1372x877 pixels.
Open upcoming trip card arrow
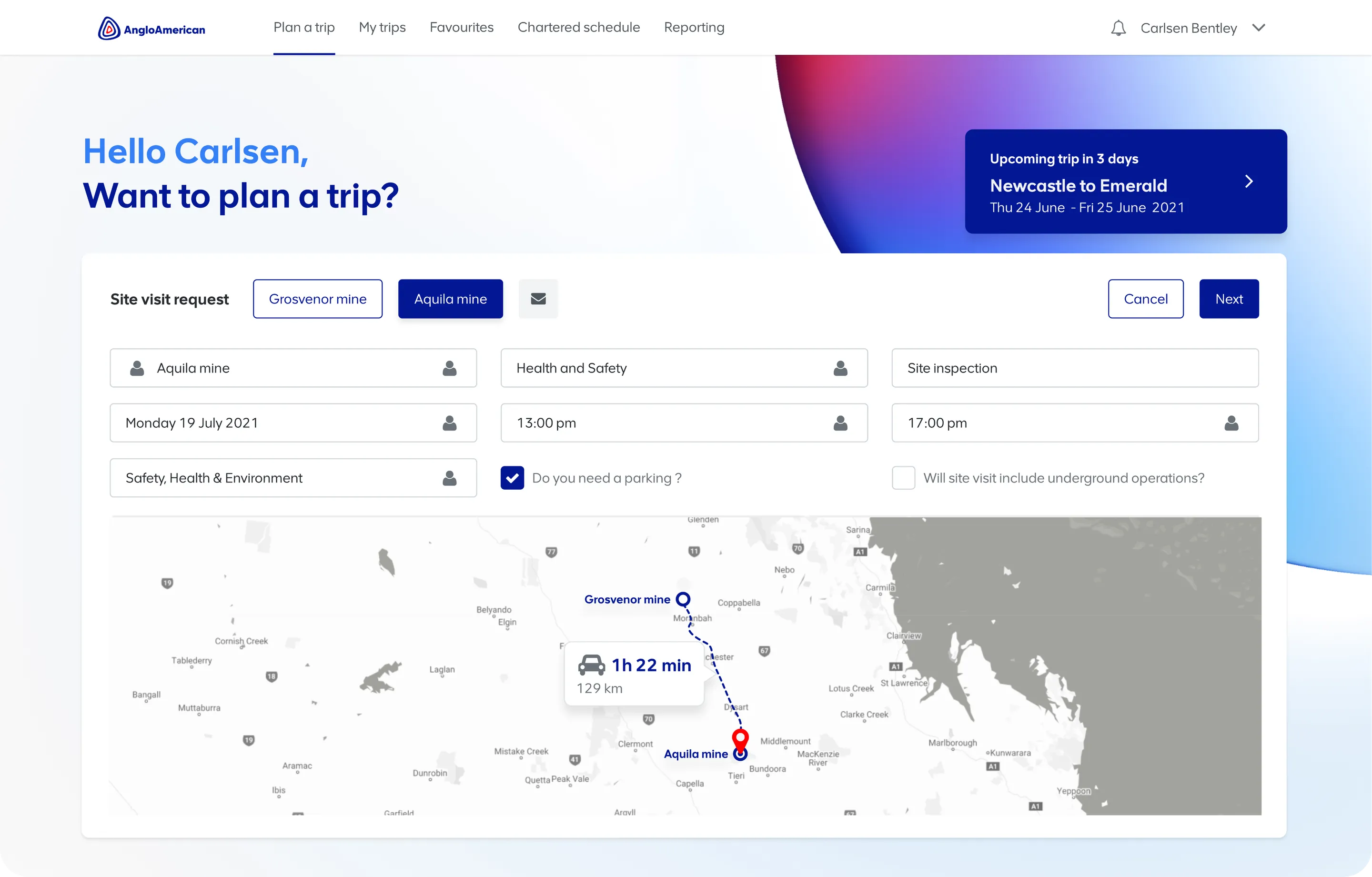pos(1248,181)
